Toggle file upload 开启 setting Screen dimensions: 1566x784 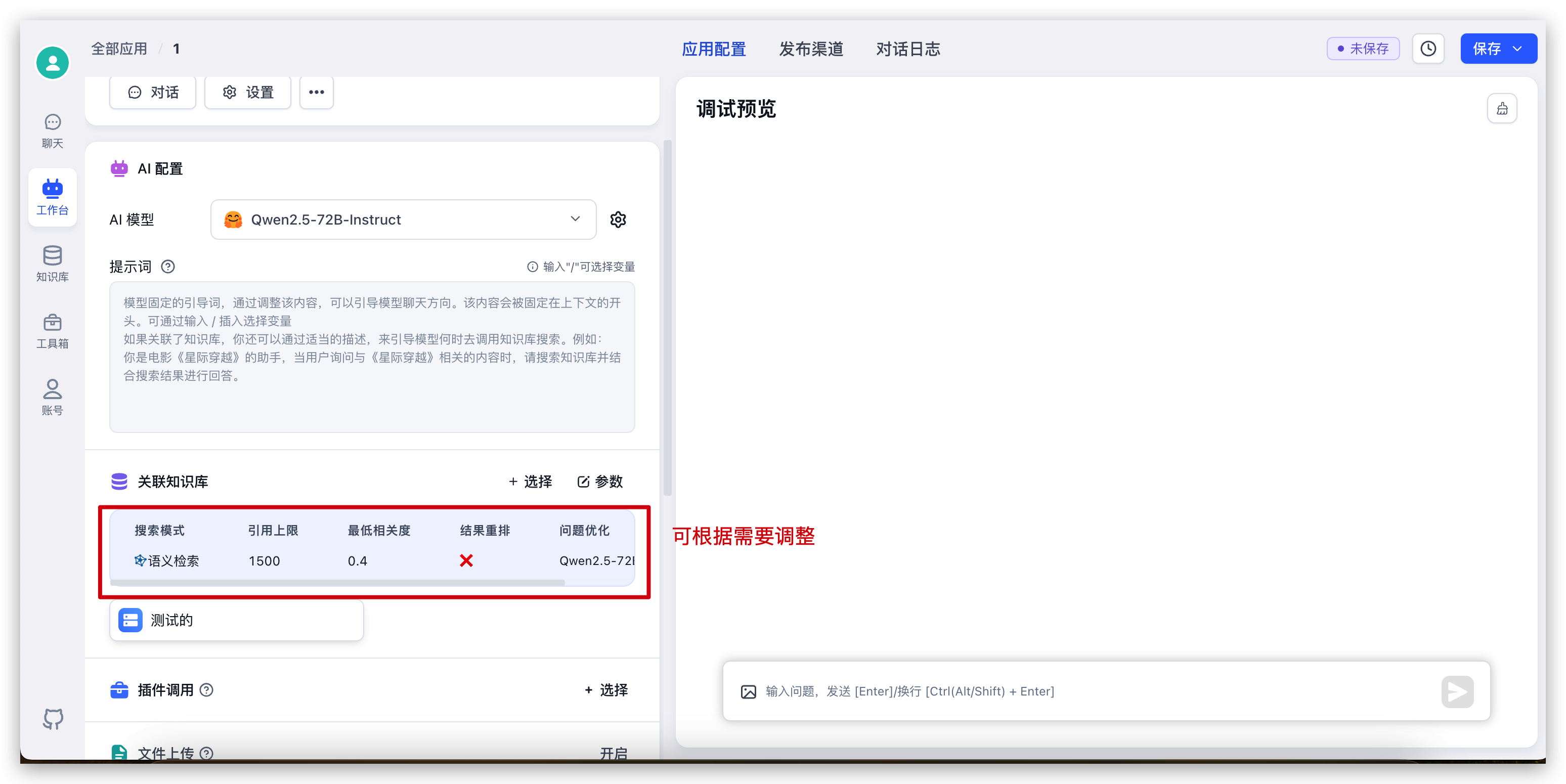(x=613, y=754)
